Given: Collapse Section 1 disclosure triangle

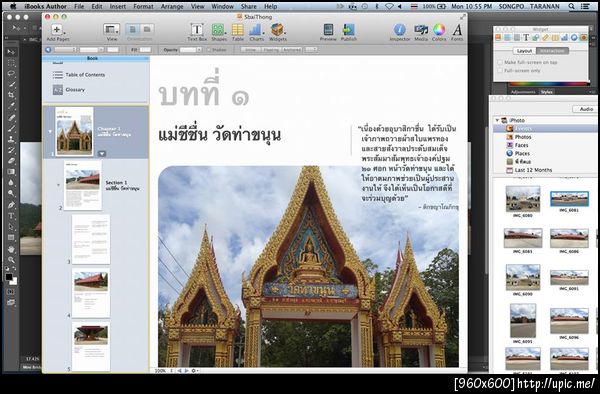Looking at the screenshot, I should [x=59, y=185].
